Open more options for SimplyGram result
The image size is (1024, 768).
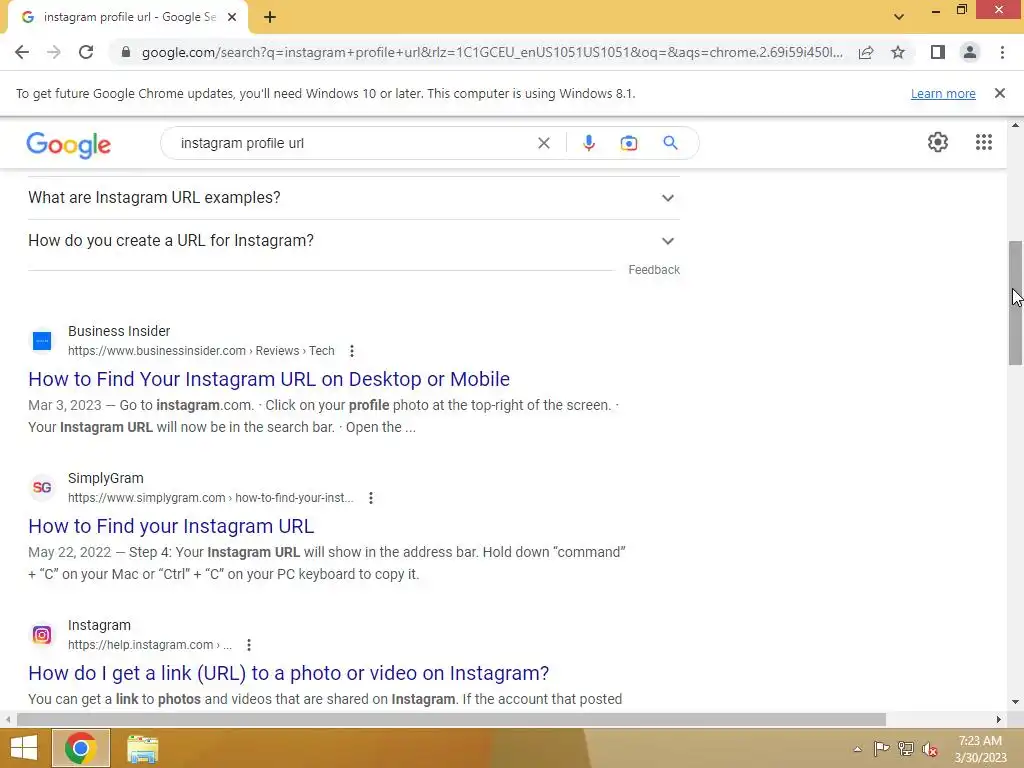370,498
